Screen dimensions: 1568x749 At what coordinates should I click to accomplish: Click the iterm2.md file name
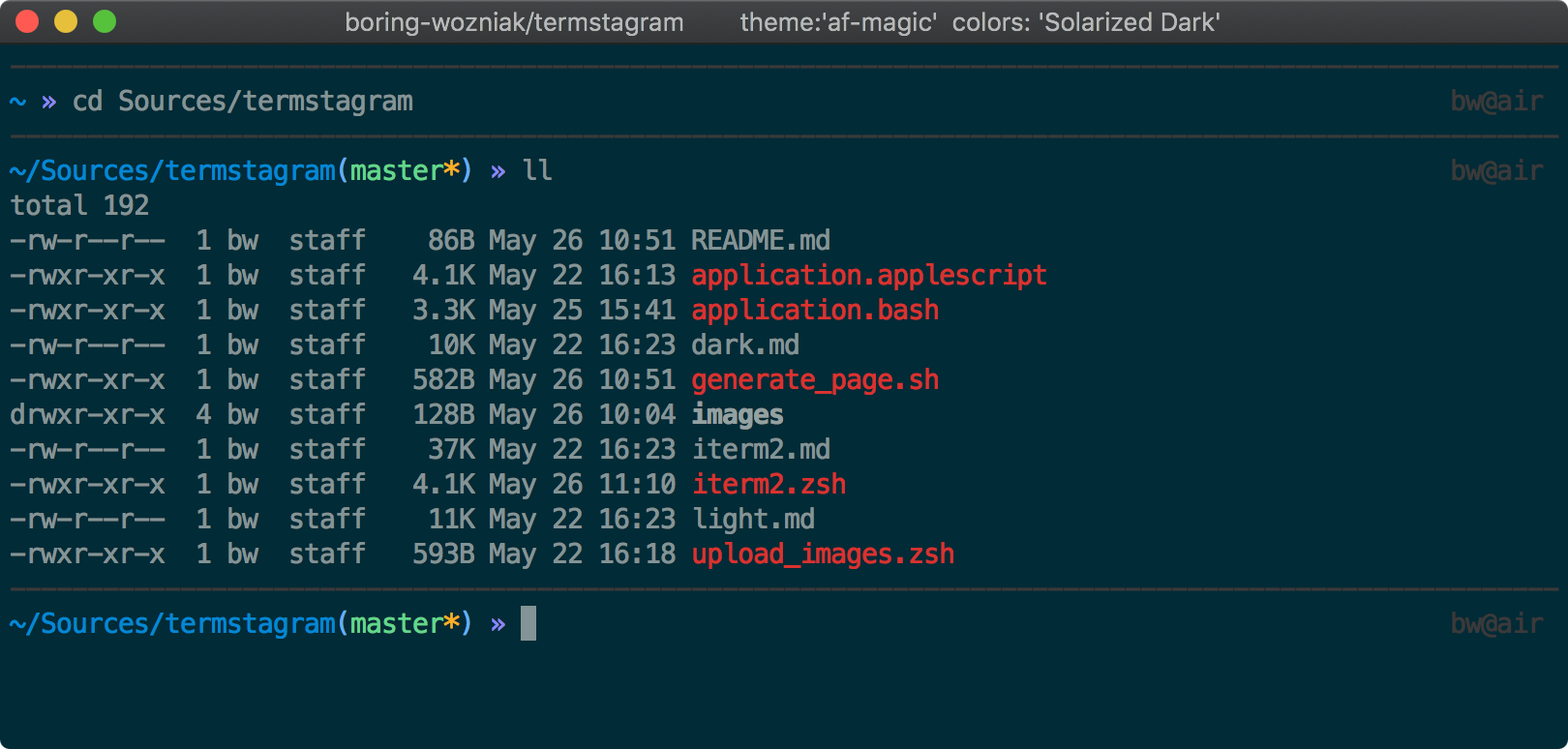[x=760, y=449]
